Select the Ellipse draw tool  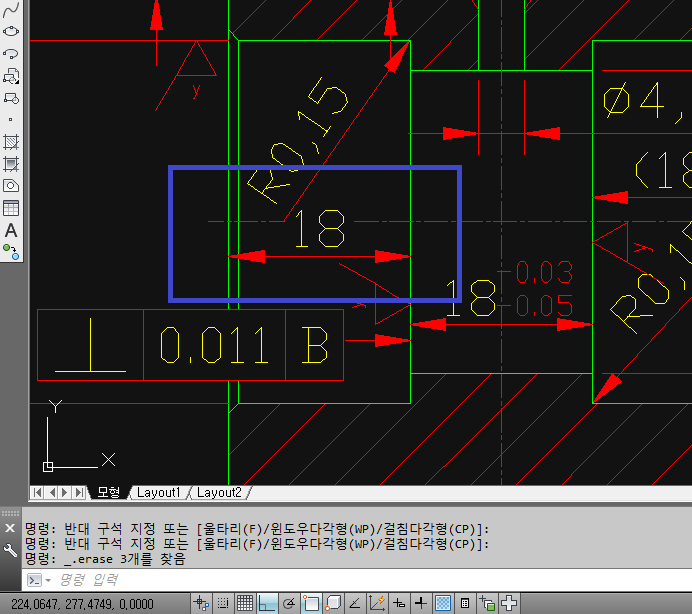(x=11, y=31)
